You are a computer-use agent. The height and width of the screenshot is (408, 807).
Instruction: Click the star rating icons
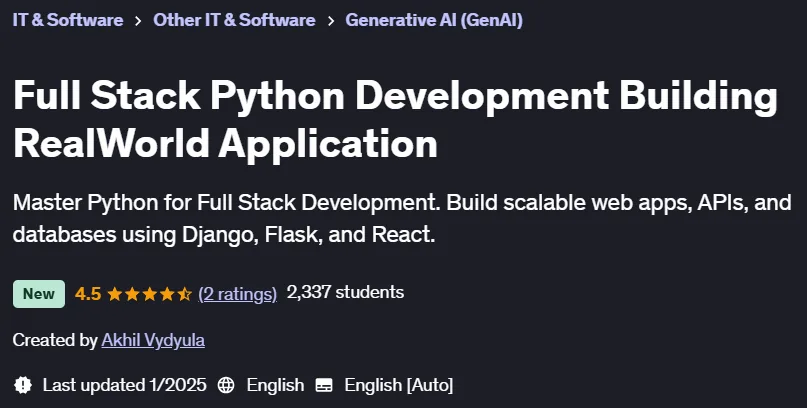(x=149, y=294)
